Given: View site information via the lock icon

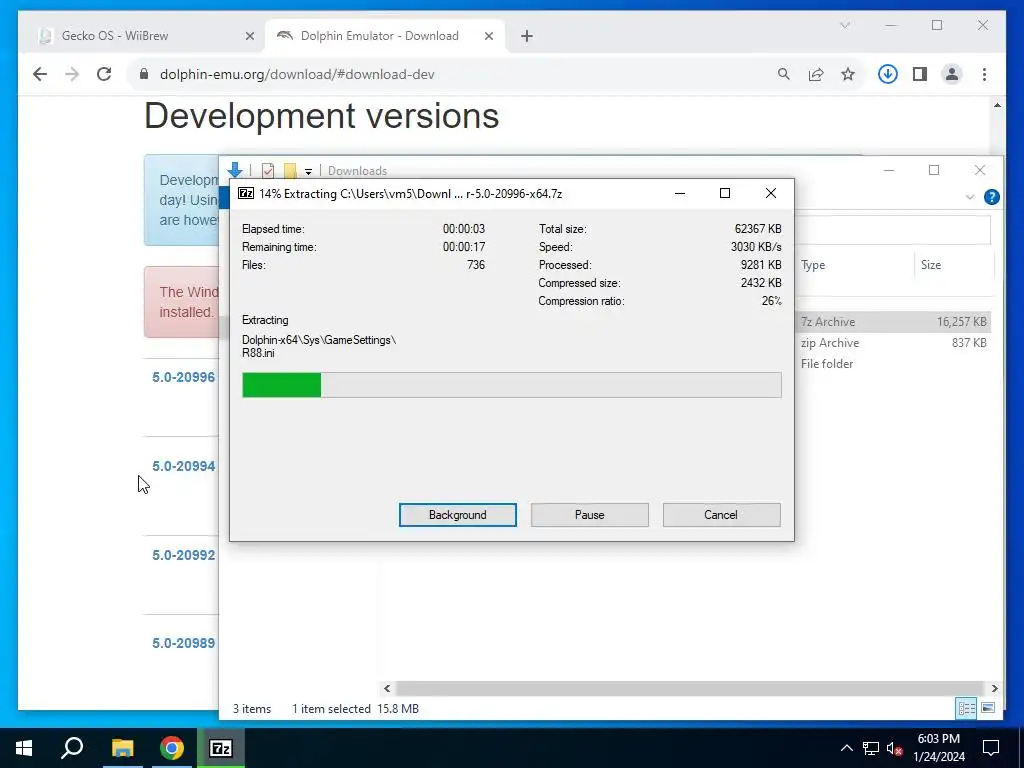Looking at the screenshot, I should [x=144, y=74].
